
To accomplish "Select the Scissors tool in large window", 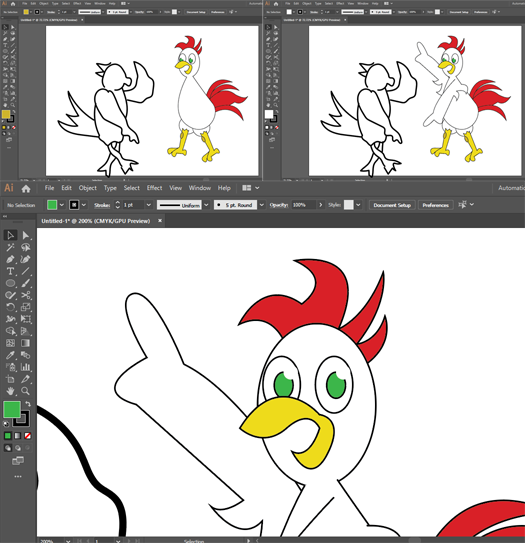I will (x=25, y=295).
